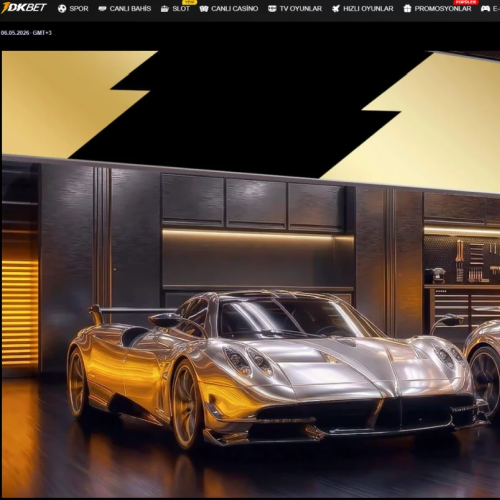
Task: Click the partially visible E- menu label
Action: [x=496, y=9]
